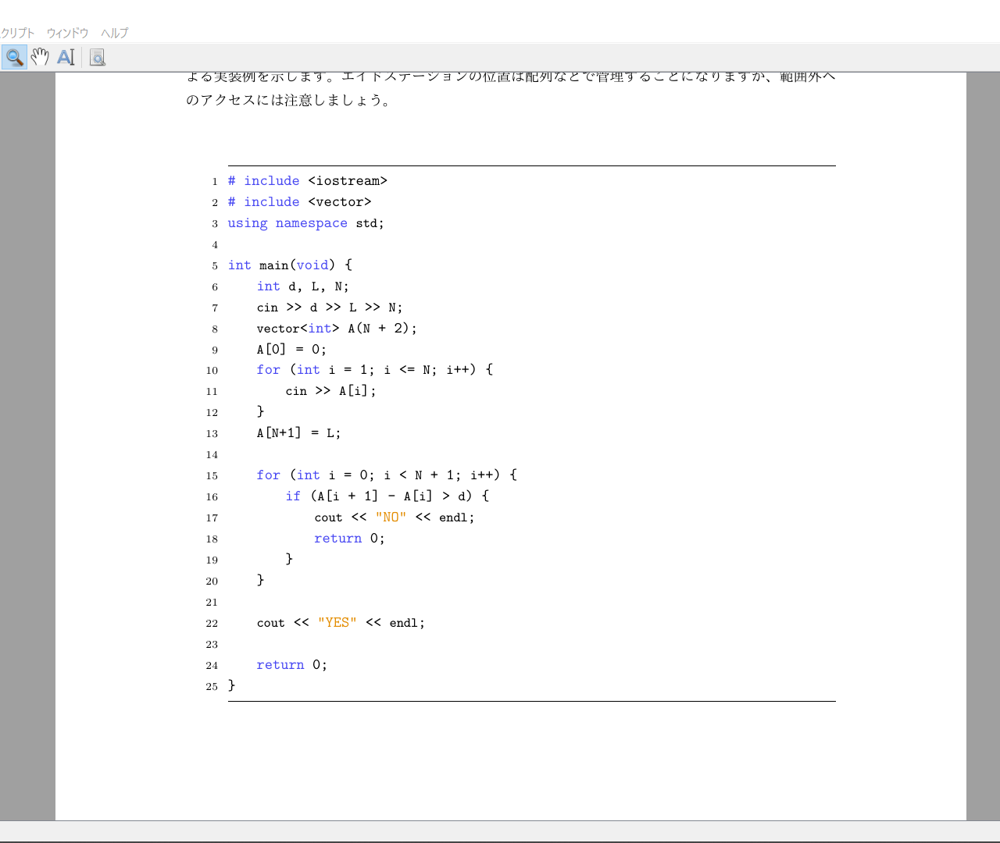The image size is (1000, 843).
Task: Open the ウィンドウ menu
Action: [x=67, y=33]
